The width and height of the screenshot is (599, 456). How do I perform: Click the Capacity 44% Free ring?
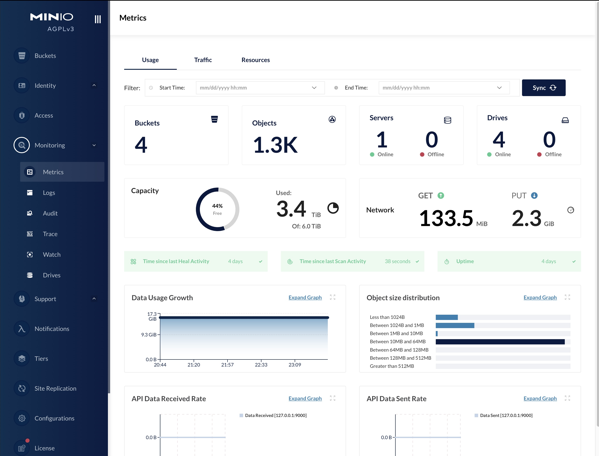click(x=217, y=209)
